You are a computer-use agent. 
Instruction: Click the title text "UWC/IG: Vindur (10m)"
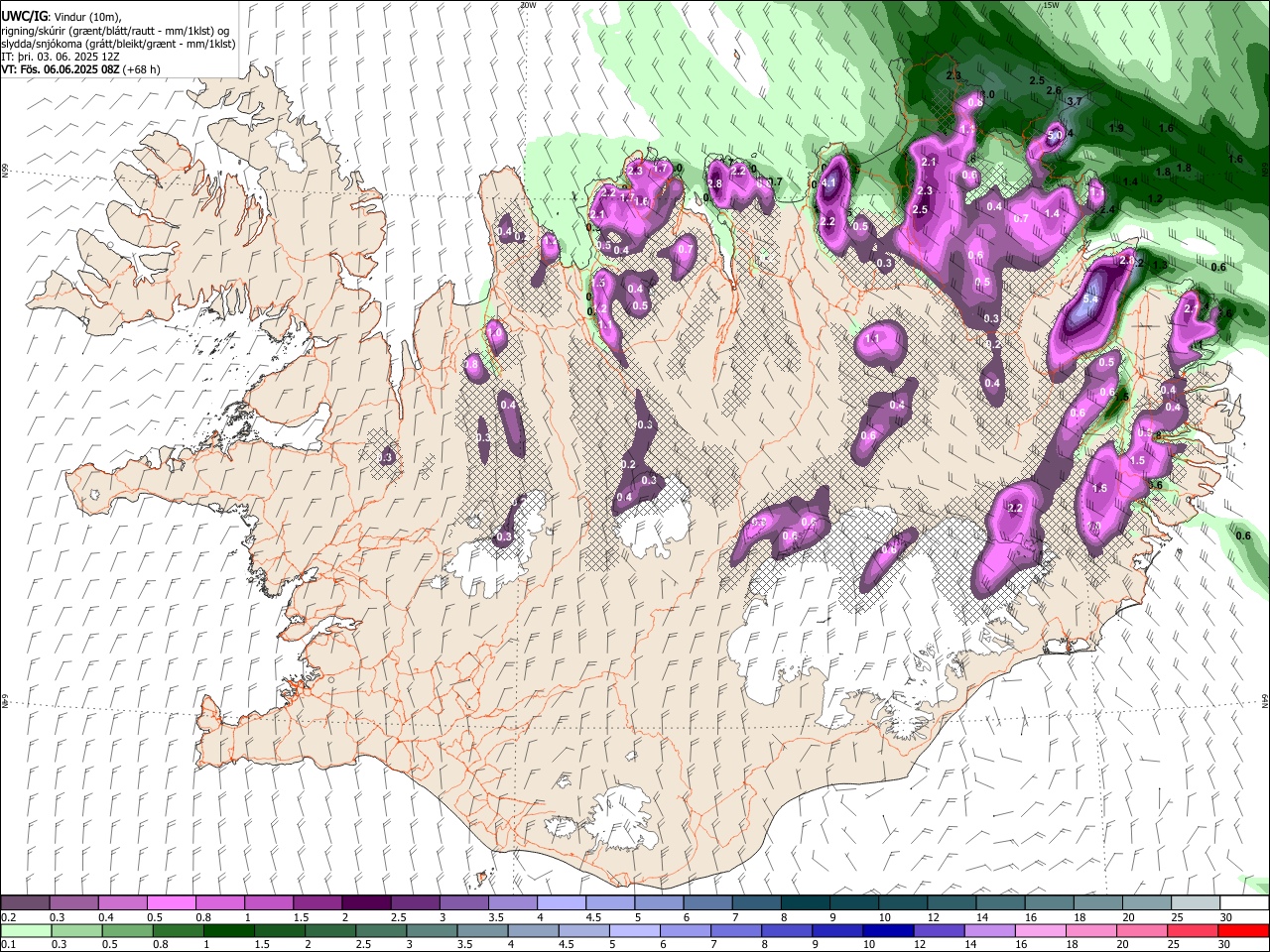[61, 17]
